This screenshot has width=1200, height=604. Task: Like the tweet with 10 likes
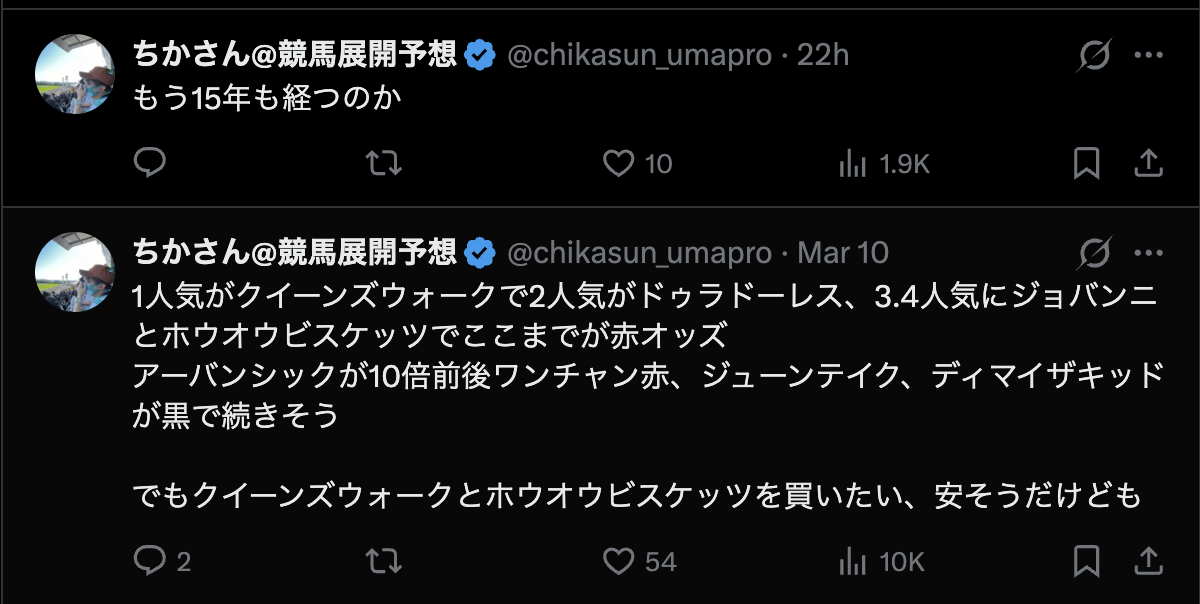(x=621, y=163)
